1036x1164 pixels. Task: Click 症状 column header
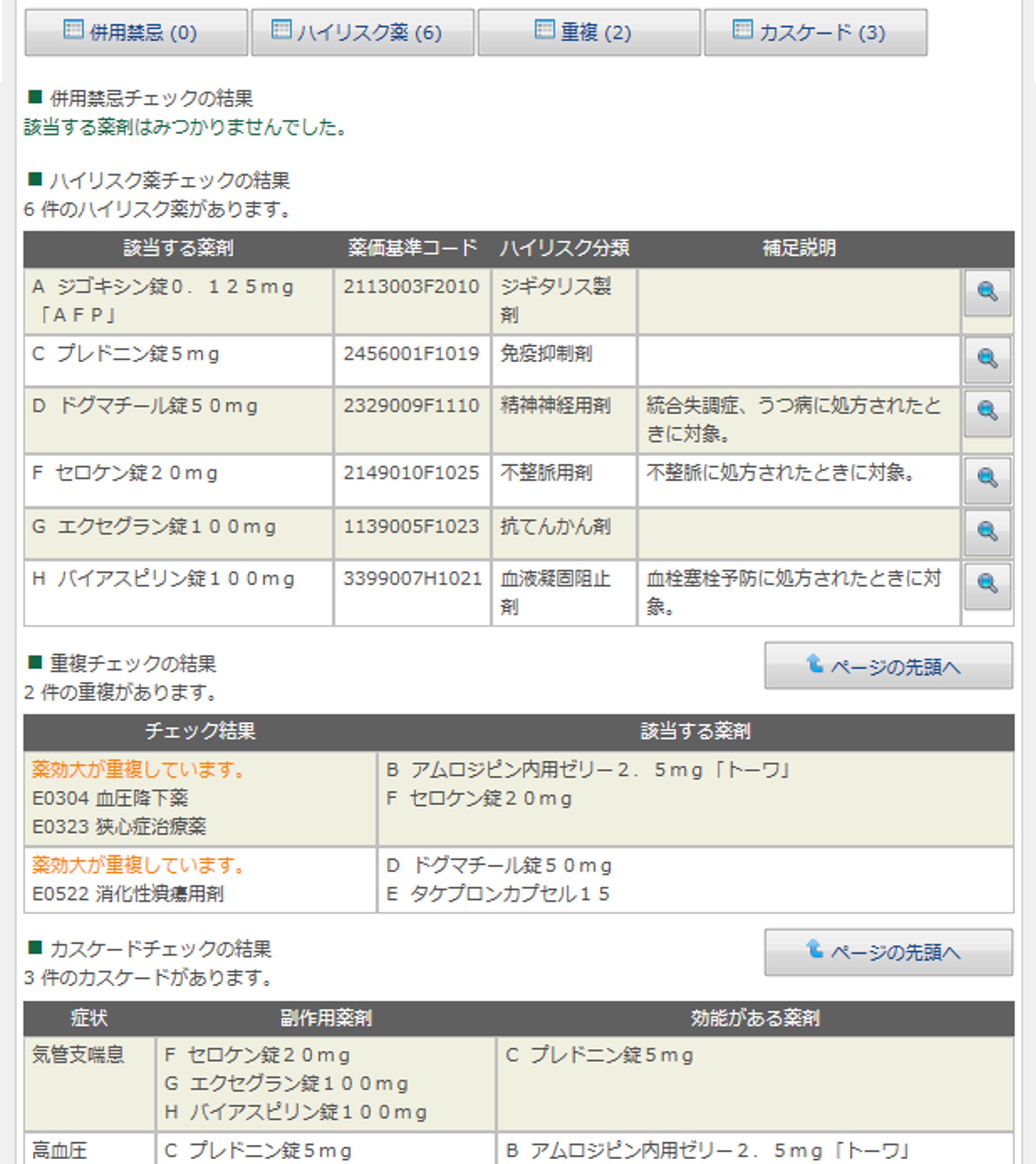click(x=89, y=1018)
